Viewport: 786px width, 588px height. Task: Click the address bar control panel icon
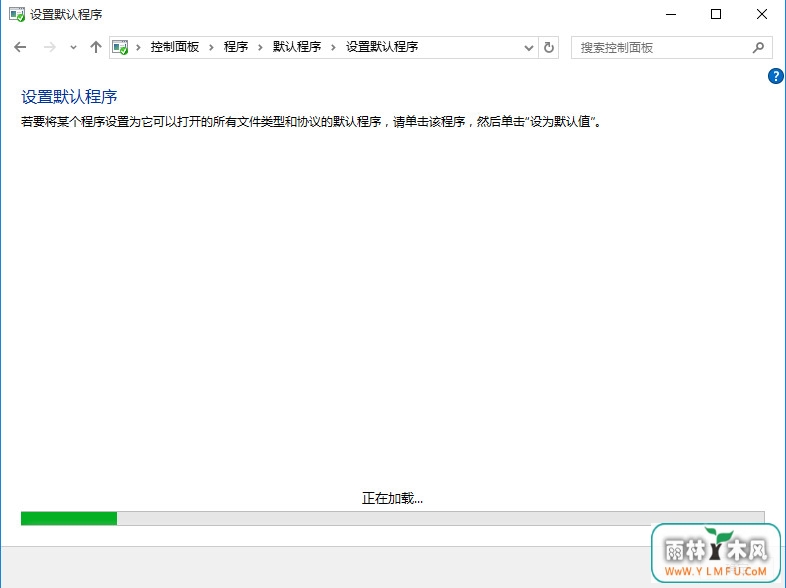click(120, 47)
